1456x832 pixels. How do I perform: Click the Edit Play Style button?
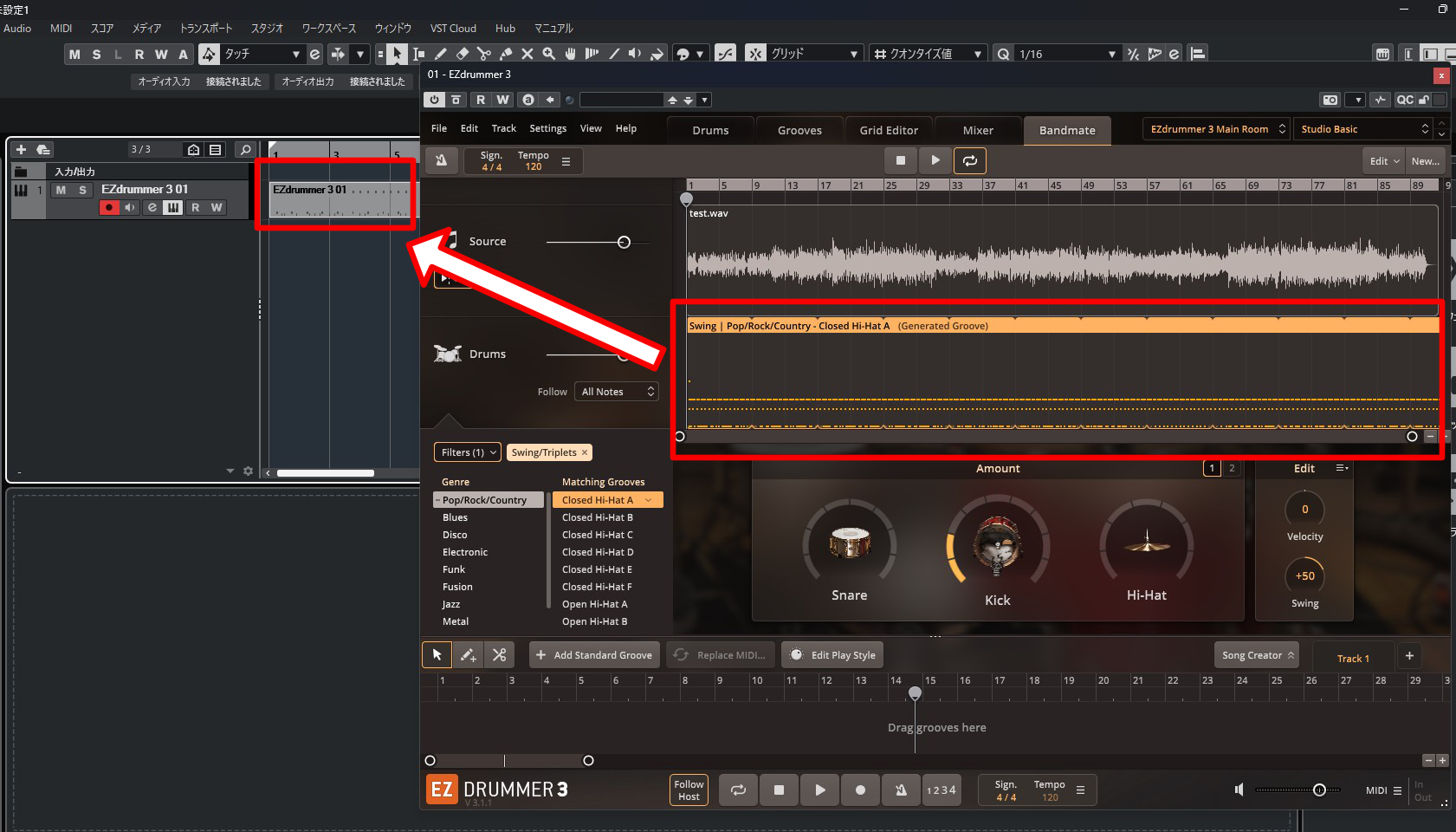833,655
